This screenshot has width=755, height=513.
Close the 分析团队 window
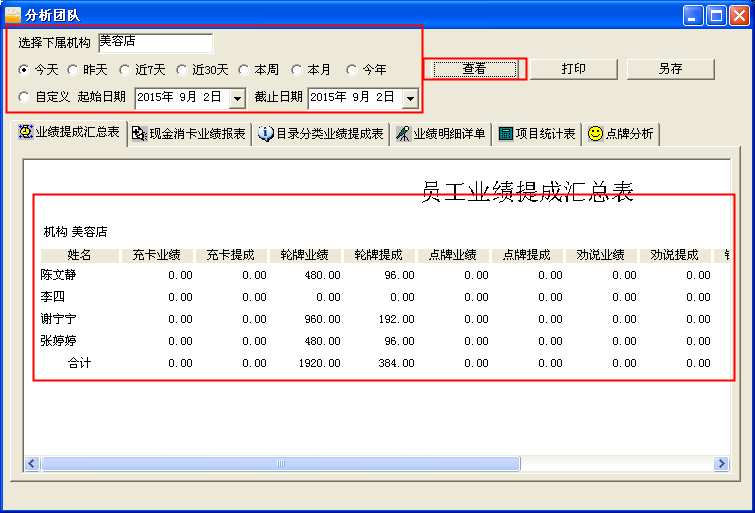click(739, 15)
